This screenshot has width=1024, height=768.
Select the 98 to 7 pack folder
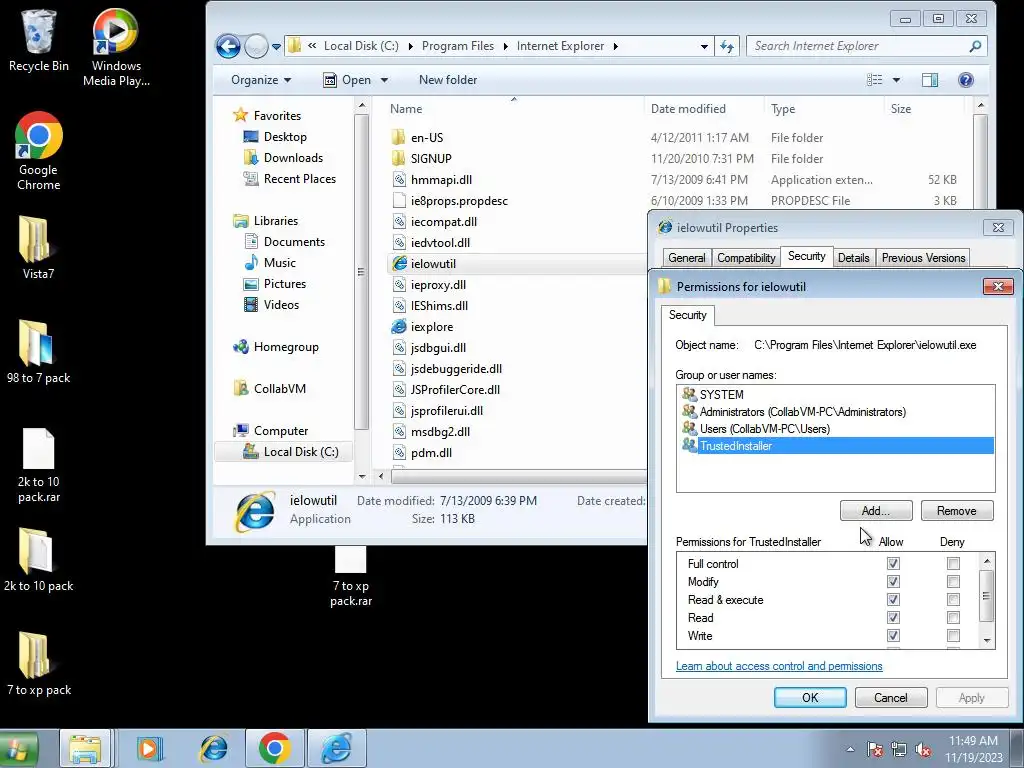click(39, 351)
